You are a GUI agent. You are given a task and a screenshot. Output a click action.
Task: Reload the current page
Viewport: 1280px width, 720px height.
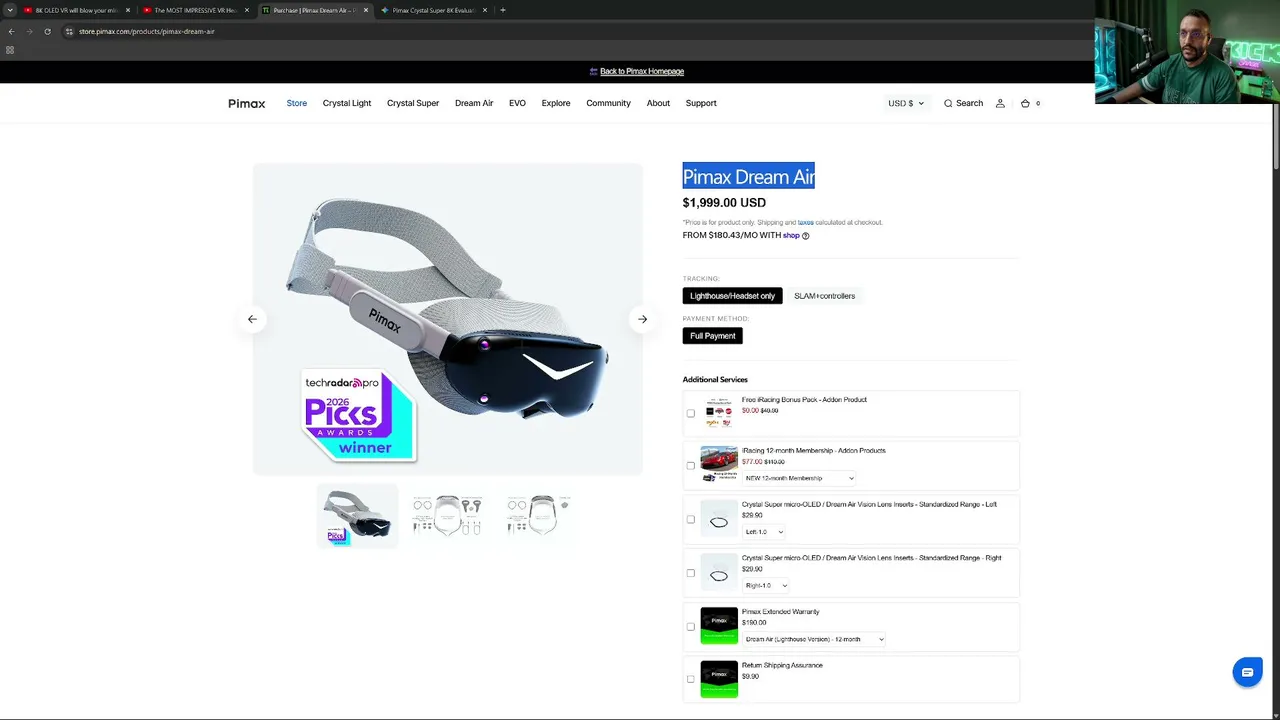[47, 31]
